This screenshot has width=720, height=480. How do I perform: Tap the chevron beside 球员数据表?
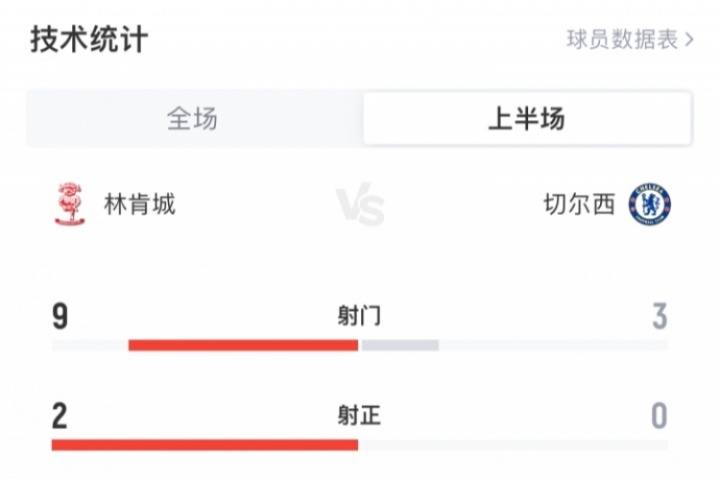pos(690,40)
